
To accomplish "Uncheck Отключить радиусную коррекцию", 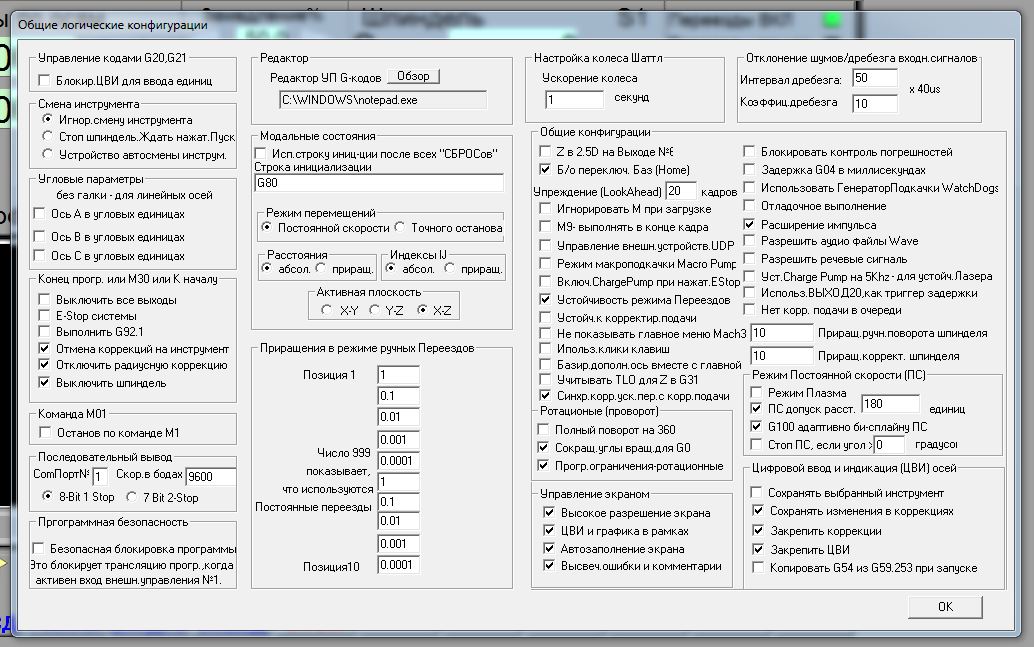I will pos(44,365).
